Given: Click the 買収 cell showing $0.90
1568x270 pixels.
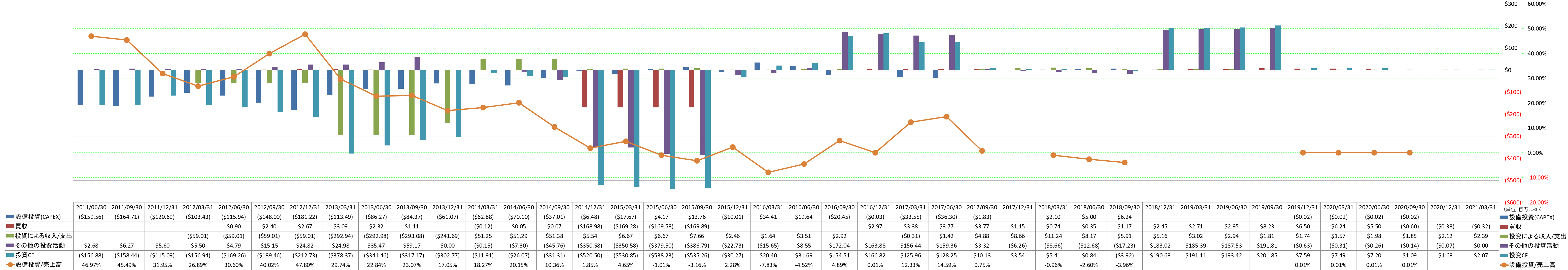Looking at the screenshot, I should coord(234,227).
